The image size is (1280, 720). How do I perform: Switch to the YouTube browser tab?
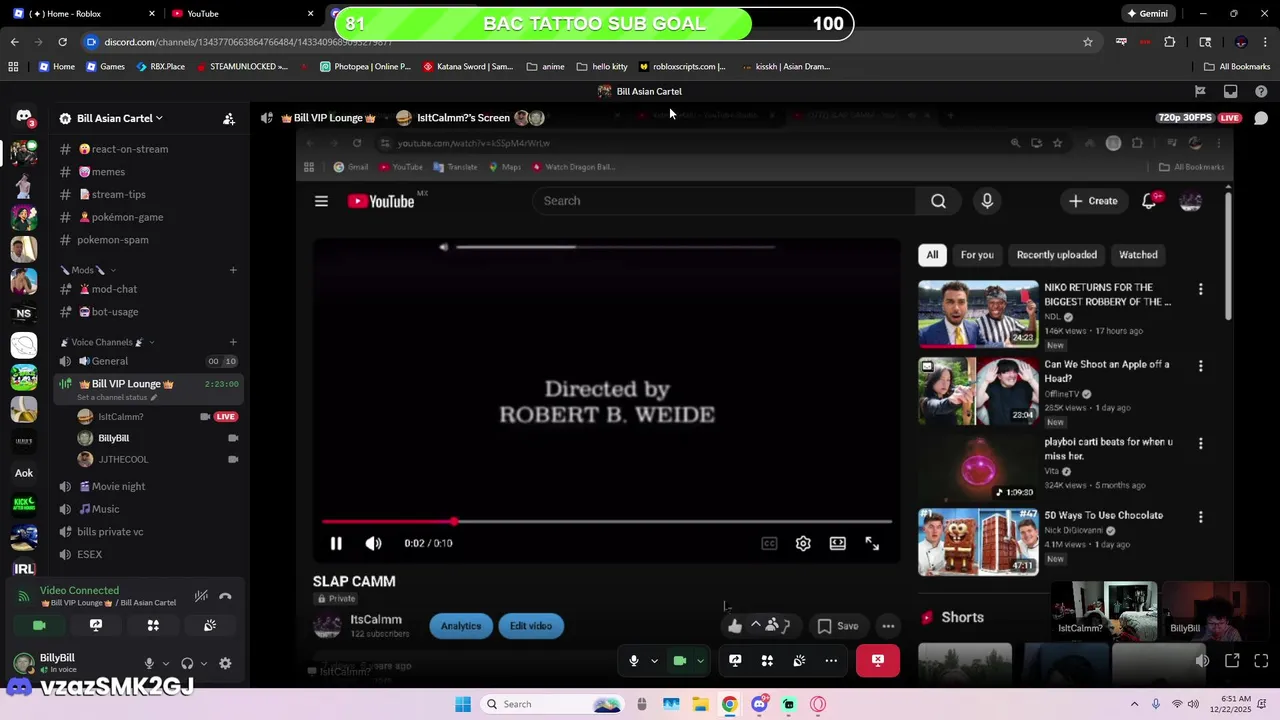242,13
